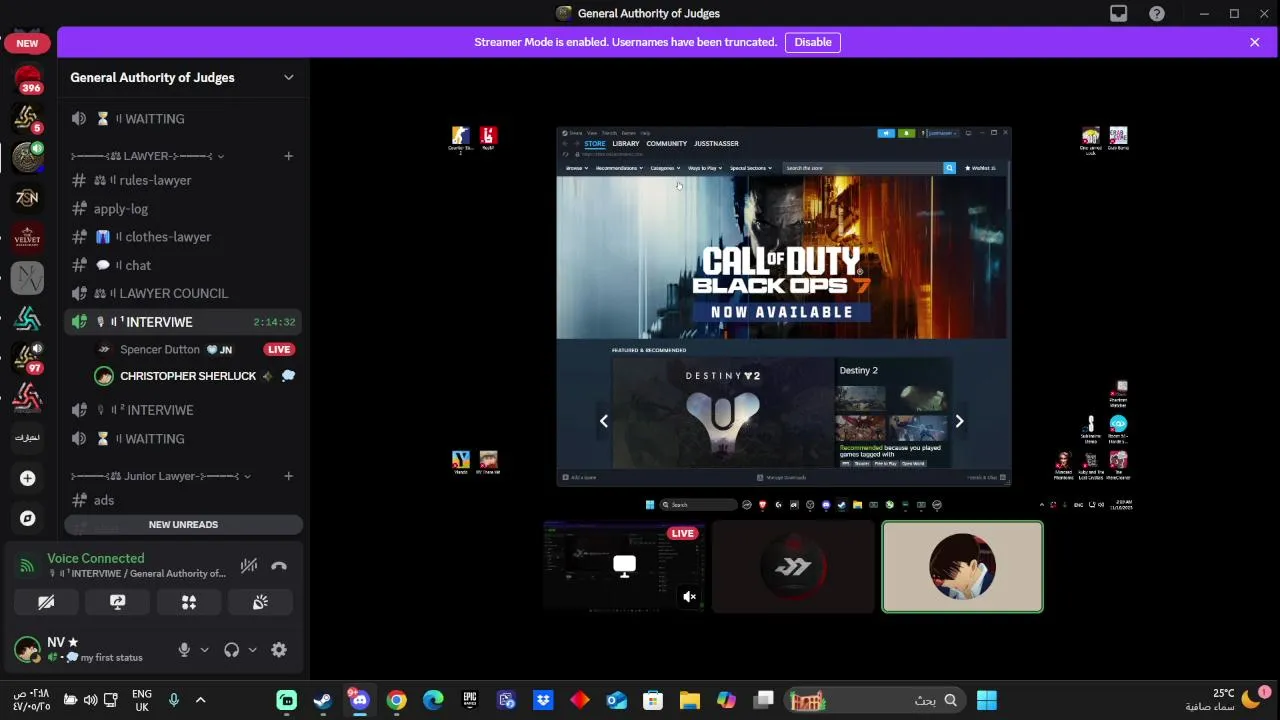Screen dimensions: 1280x720
Task: Join the second INTERVIWE voice channel
Action: pos(183,410)
